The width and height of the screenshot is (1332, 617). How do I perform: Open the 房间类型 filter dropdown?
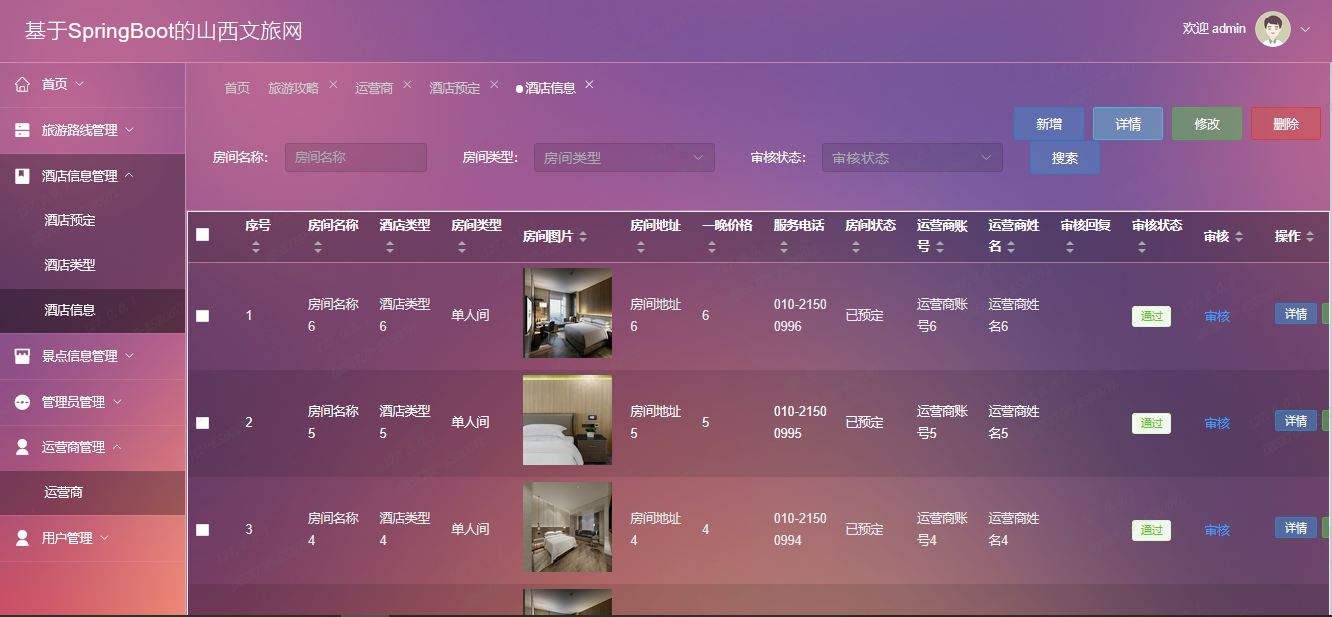[624, 158]
